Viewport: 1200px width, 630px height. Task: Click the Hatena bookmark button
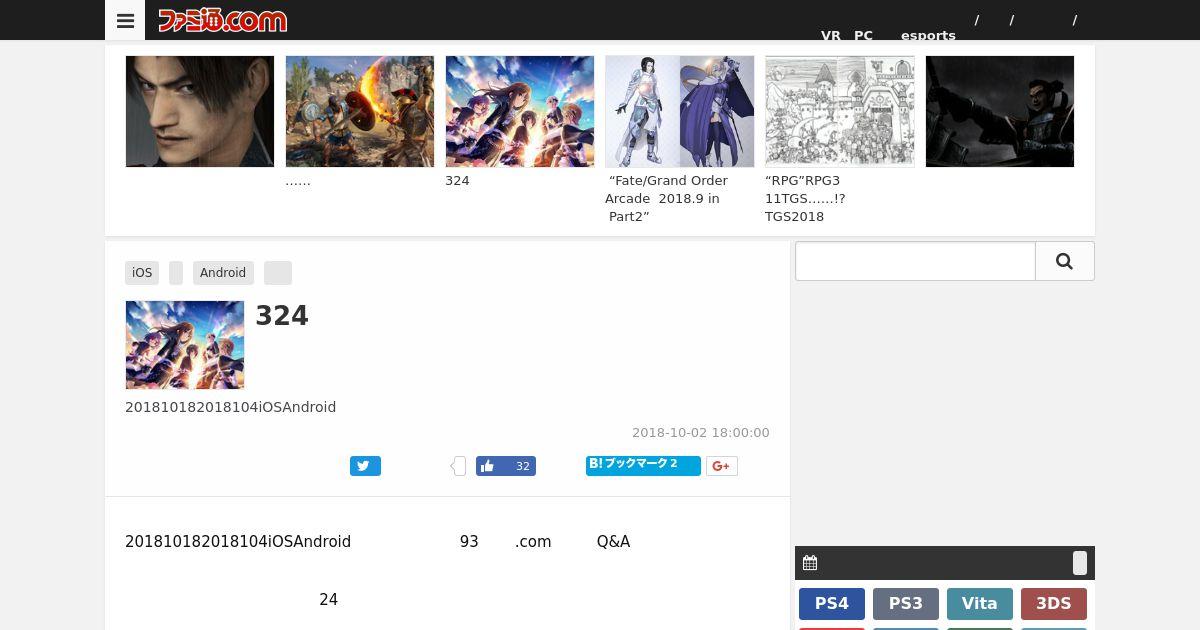[x=643, y=466]
